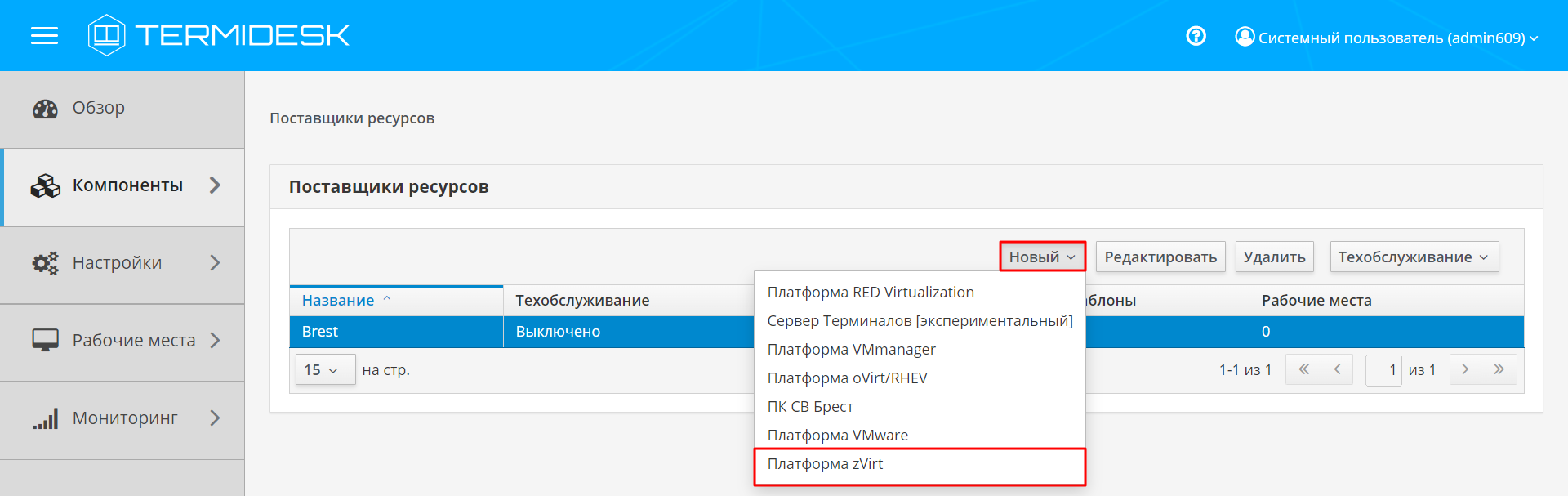1568x496 pixels.
Task: Open the Техобслуживание dropdown button
Action: pos(1414,257)
